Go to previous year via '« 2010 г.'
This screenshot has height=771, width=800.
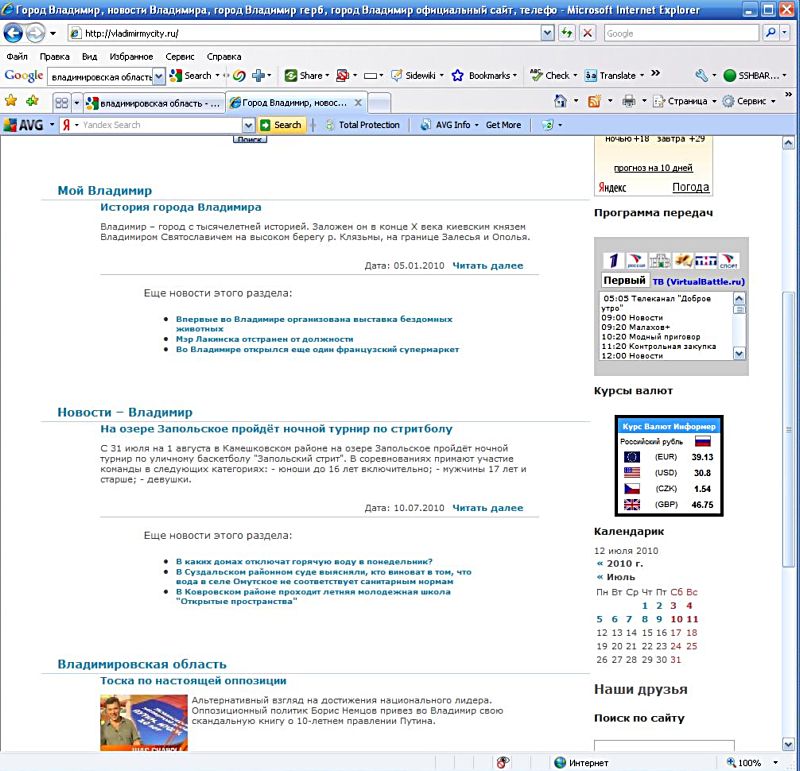click(620, 564)
